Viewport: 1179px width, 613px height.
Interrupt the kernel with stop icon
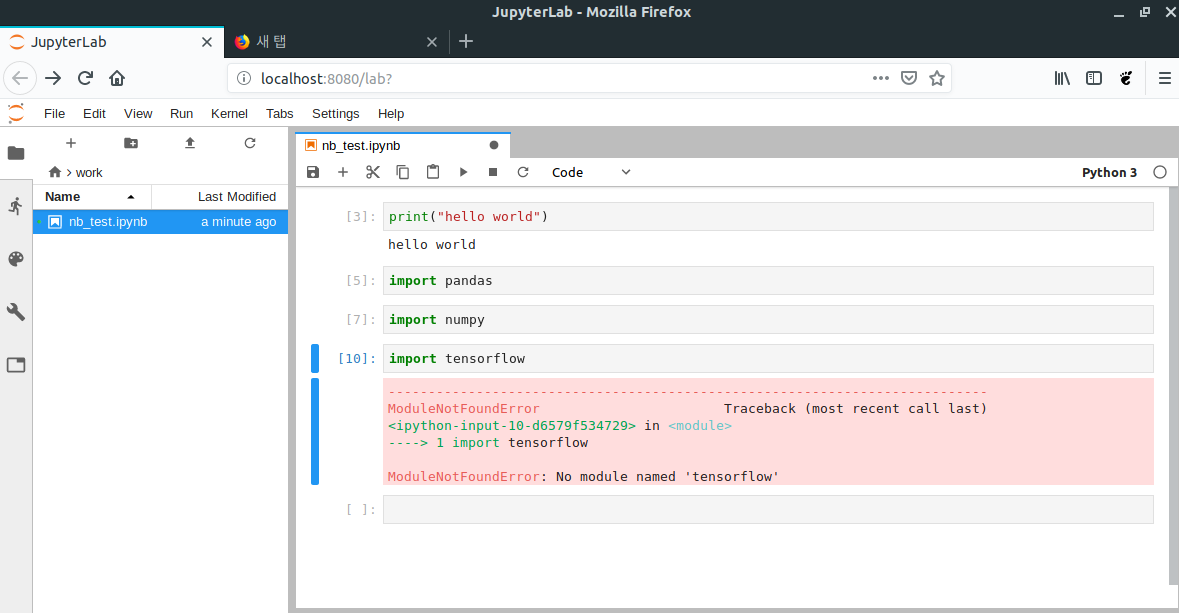(493, 172)
